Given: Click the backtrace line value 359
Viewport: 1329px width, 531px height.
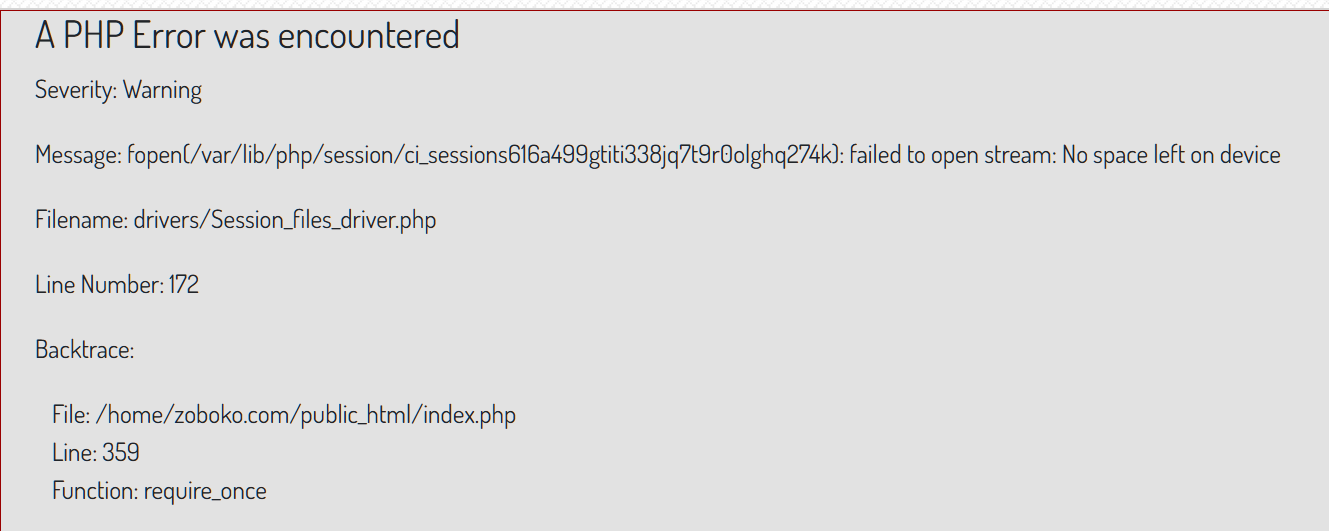Looking at the screenshot, I should 121,453.
